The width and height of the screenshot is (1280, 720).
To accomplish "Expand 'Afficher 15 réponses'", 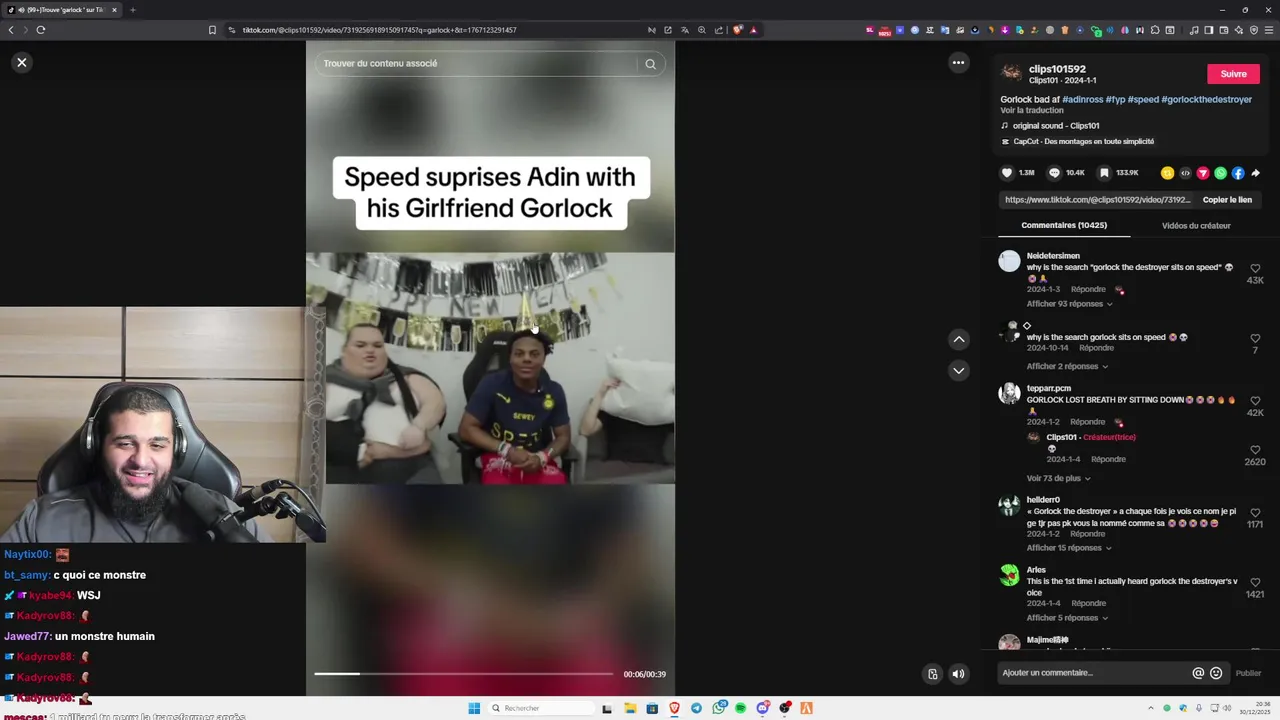I will 1069,548.
